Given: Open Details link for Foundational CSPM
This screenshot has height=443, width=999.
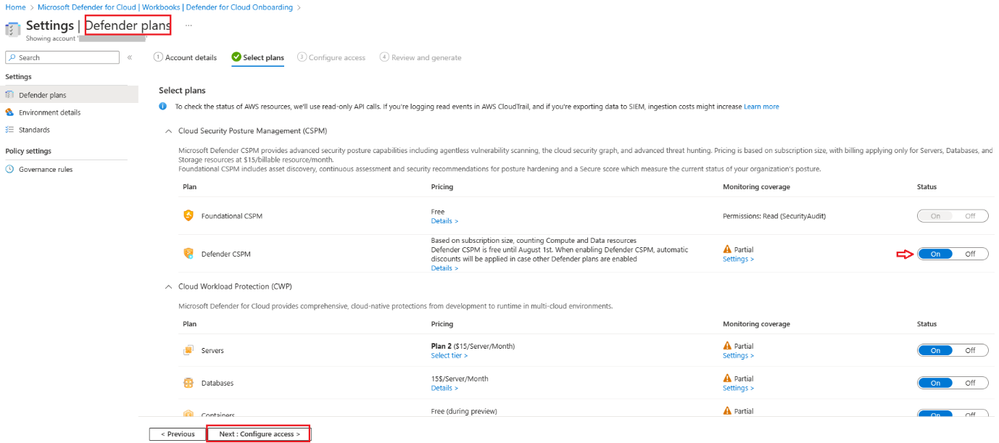Looking at the screenshot, I should click(x=445, y=221).
